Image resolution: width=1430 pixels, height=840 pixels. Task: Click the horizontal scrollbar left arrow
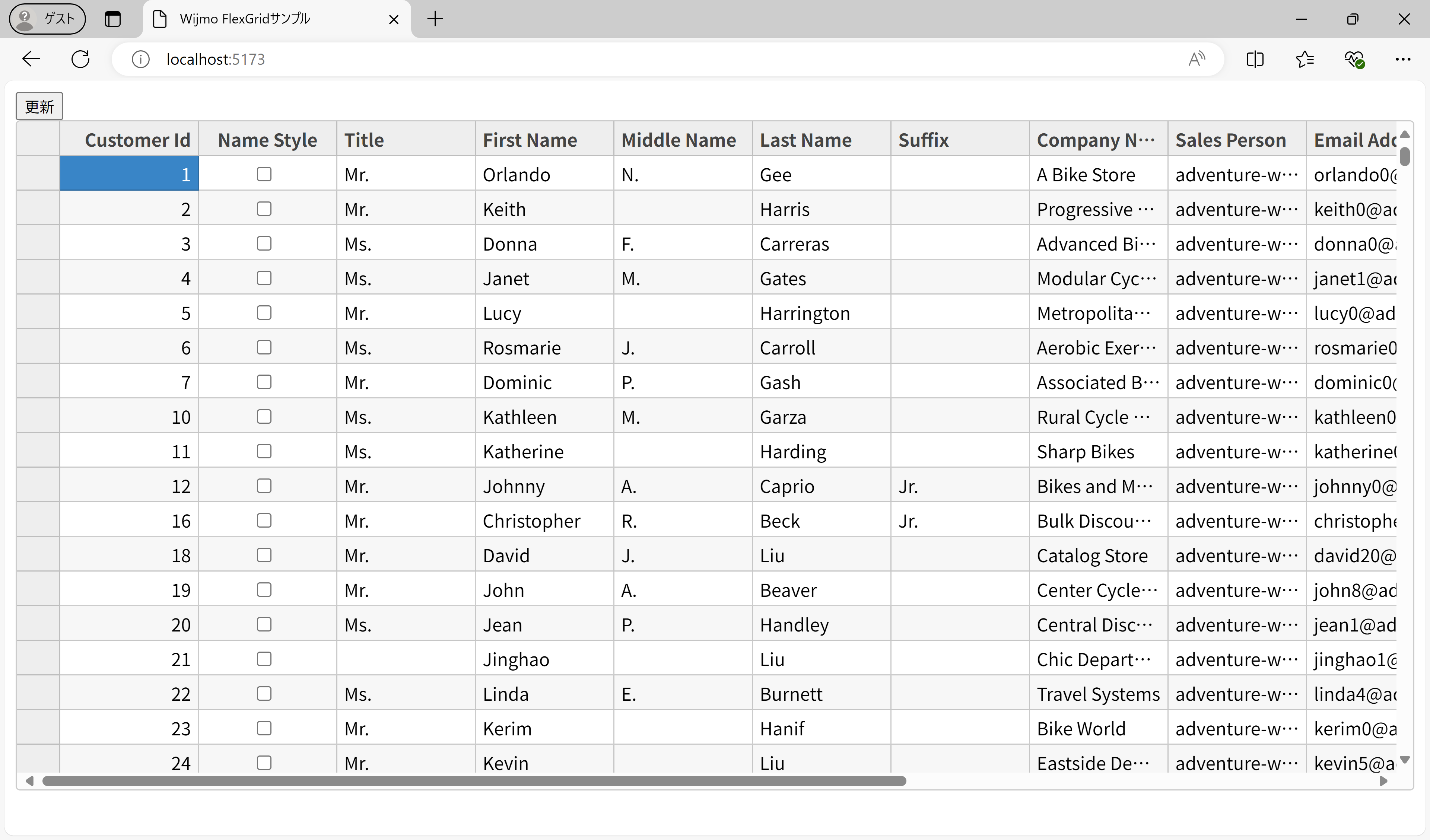(x=29, y=781)
